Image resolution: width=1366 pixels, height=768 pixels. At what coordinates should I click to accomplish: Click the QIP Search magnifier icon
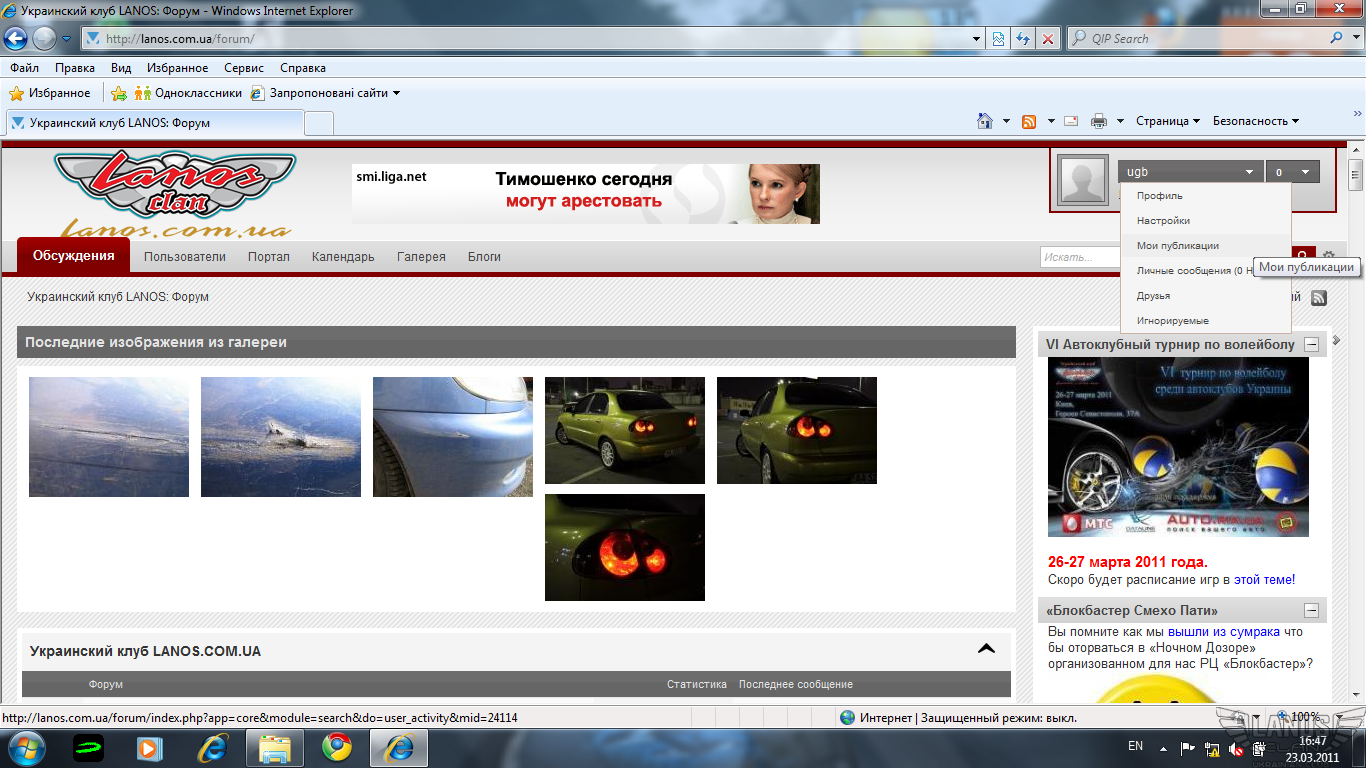tap(1338, 38)
